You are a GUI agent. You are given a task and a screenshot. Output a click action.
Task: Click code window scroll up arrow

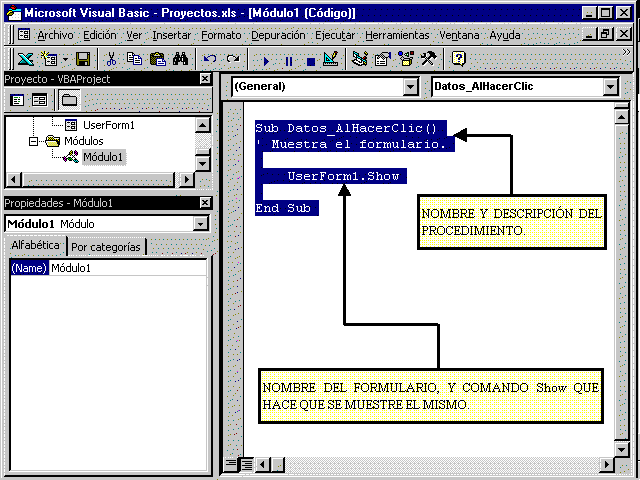click(621, 118)
